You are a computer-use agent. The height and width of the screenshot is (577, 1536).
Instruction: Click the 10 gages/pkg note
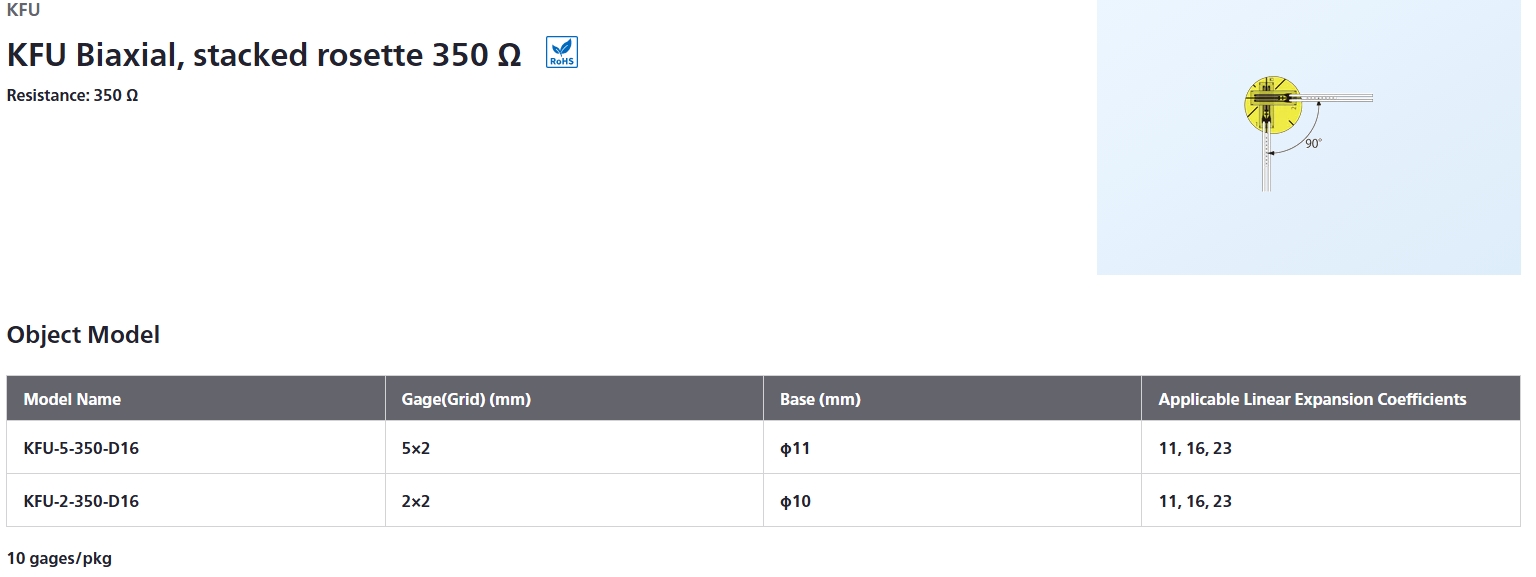[x=59, y=558]
